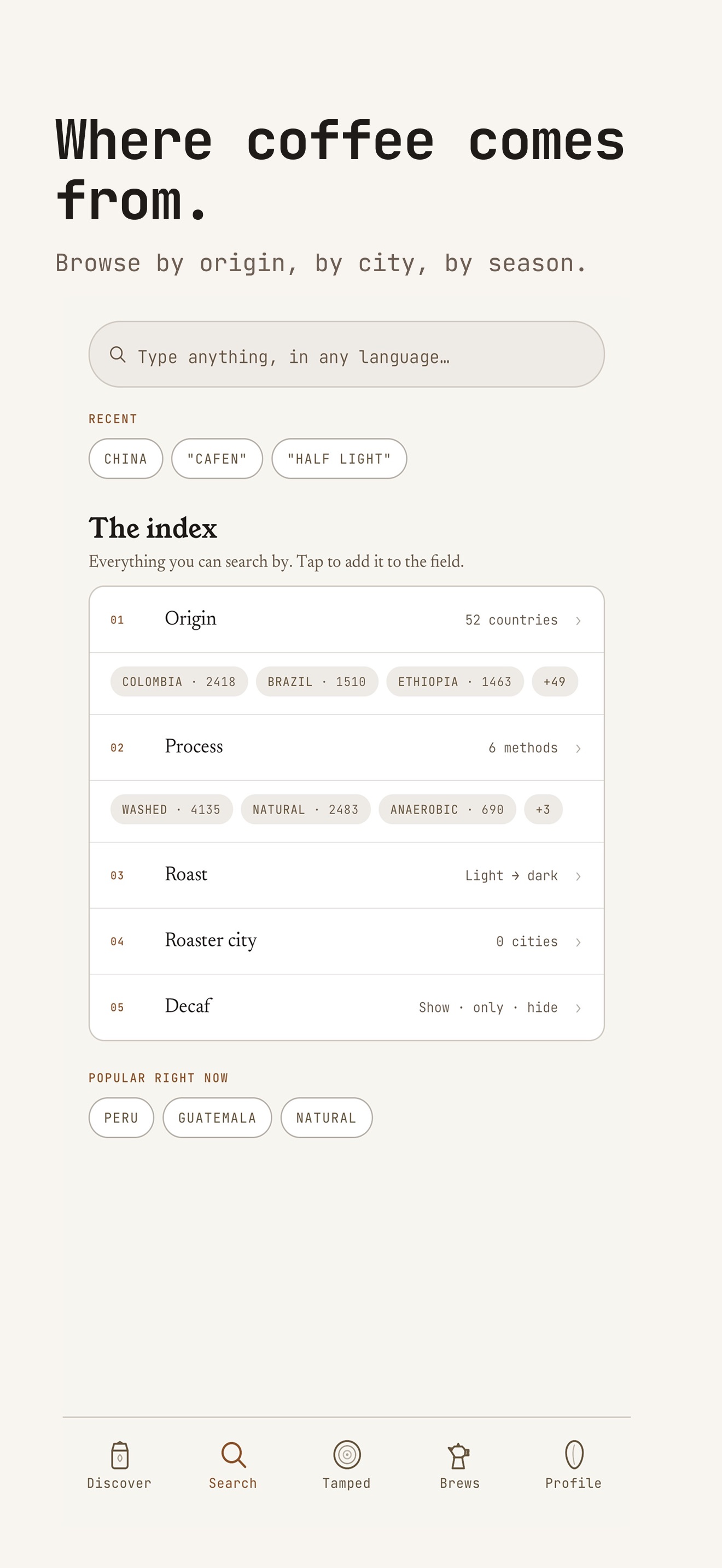The image size is (722, 1568).
Task: Expand the Roaster city row
Action: coord(346,941)
